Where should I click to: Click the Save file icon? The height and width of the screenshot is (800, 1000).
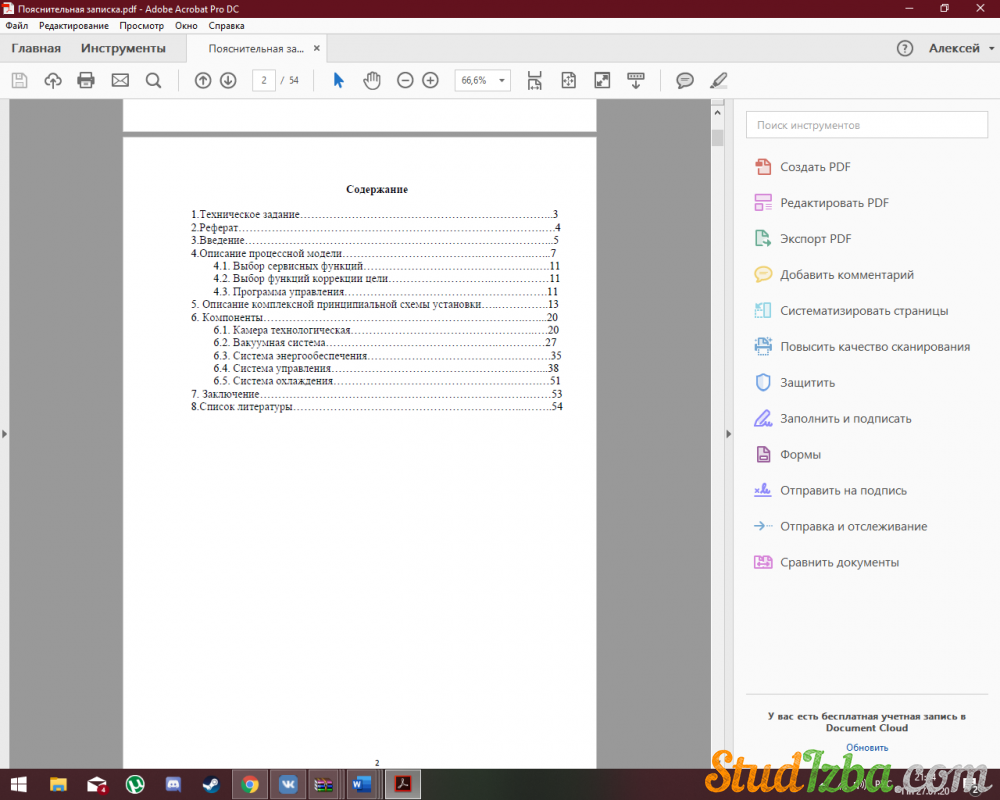click(x=19, y=80)
